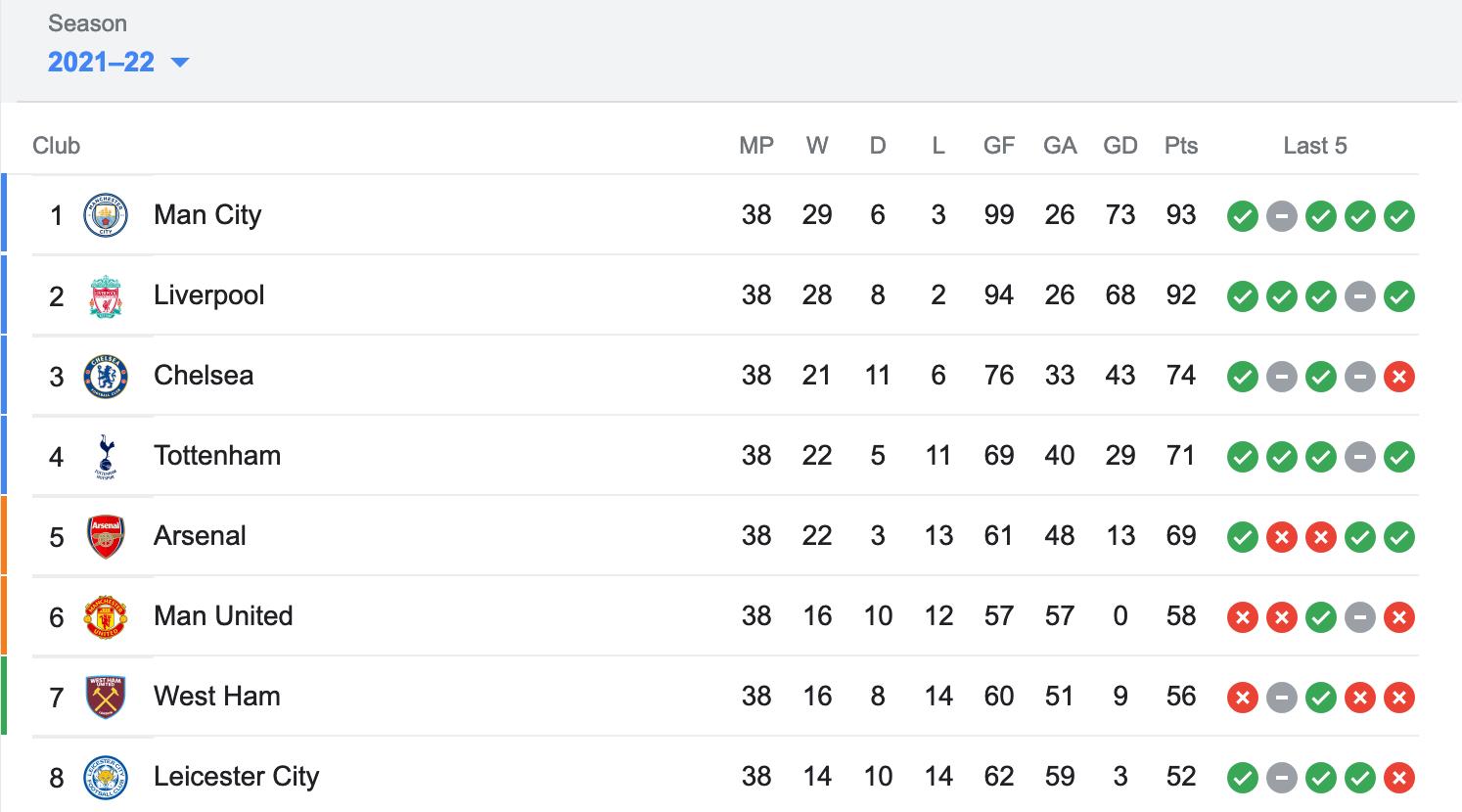The image size is (1462, 812).
Task: Click the Tottenham cockerel crest
Action: pyautogui.click(x=106, y=456)
